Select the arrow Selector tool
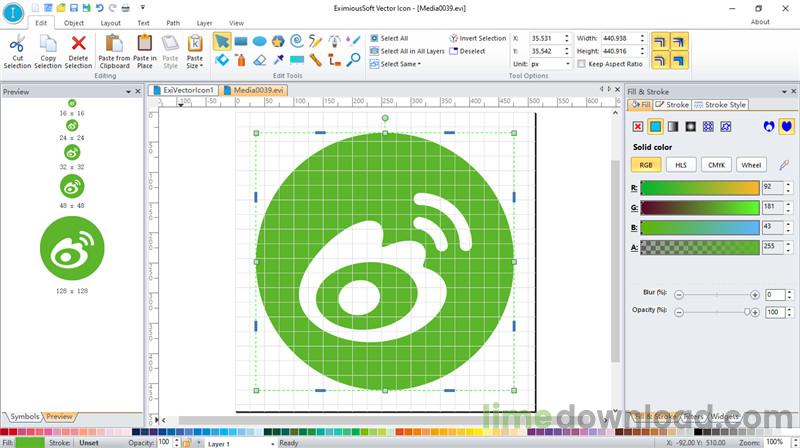 tap(222, 41)
